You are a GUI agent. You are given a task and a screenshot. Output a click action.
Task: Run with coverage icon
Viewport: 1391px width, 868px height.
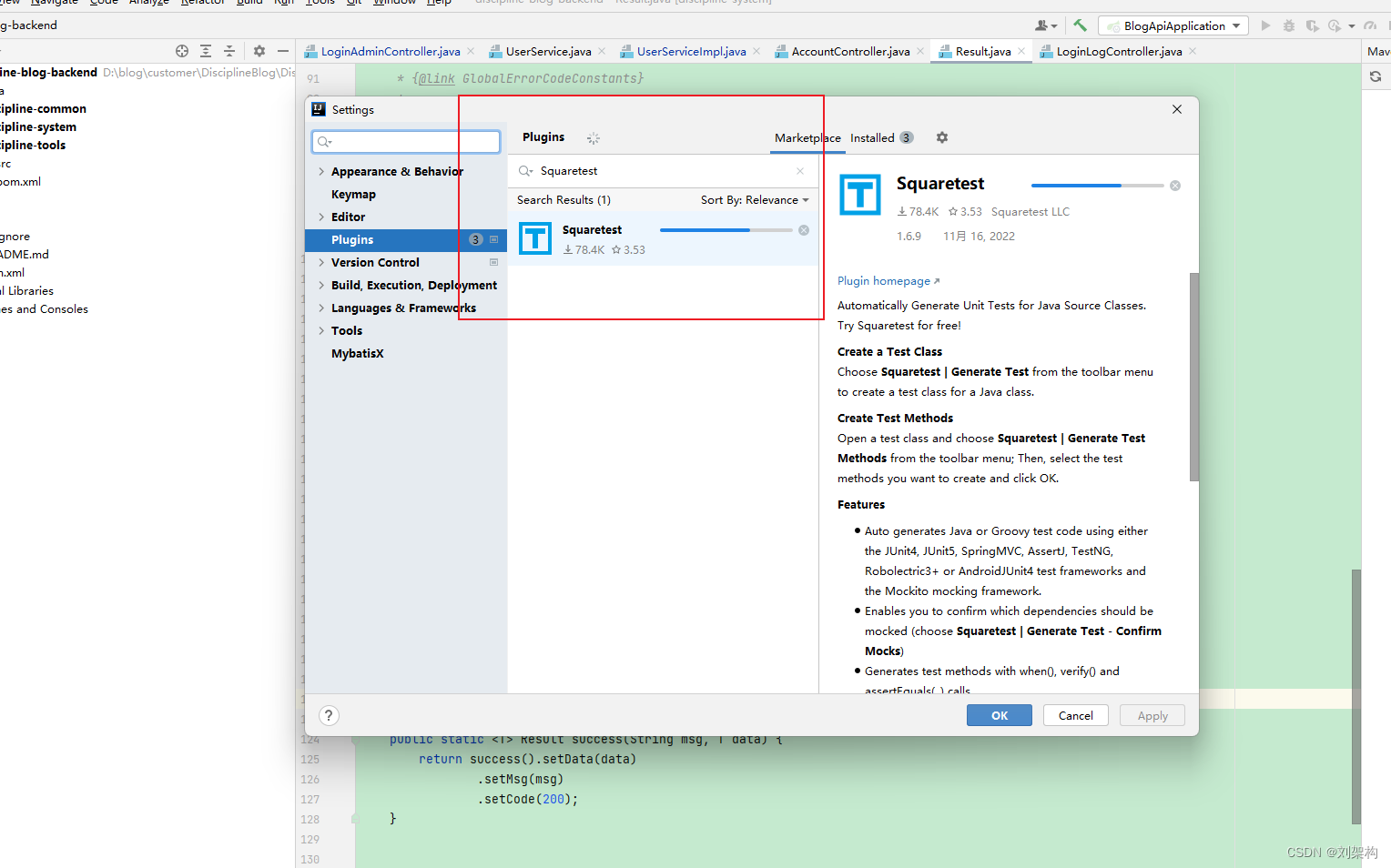[1312, 25]
